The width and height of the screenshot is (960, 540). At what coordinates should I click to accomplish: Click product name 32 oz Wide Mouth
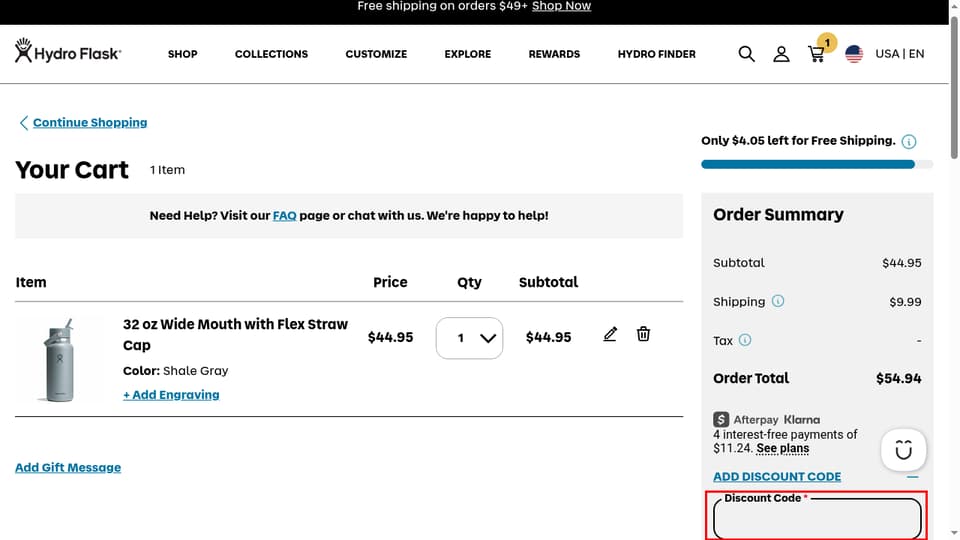point(235,334)
